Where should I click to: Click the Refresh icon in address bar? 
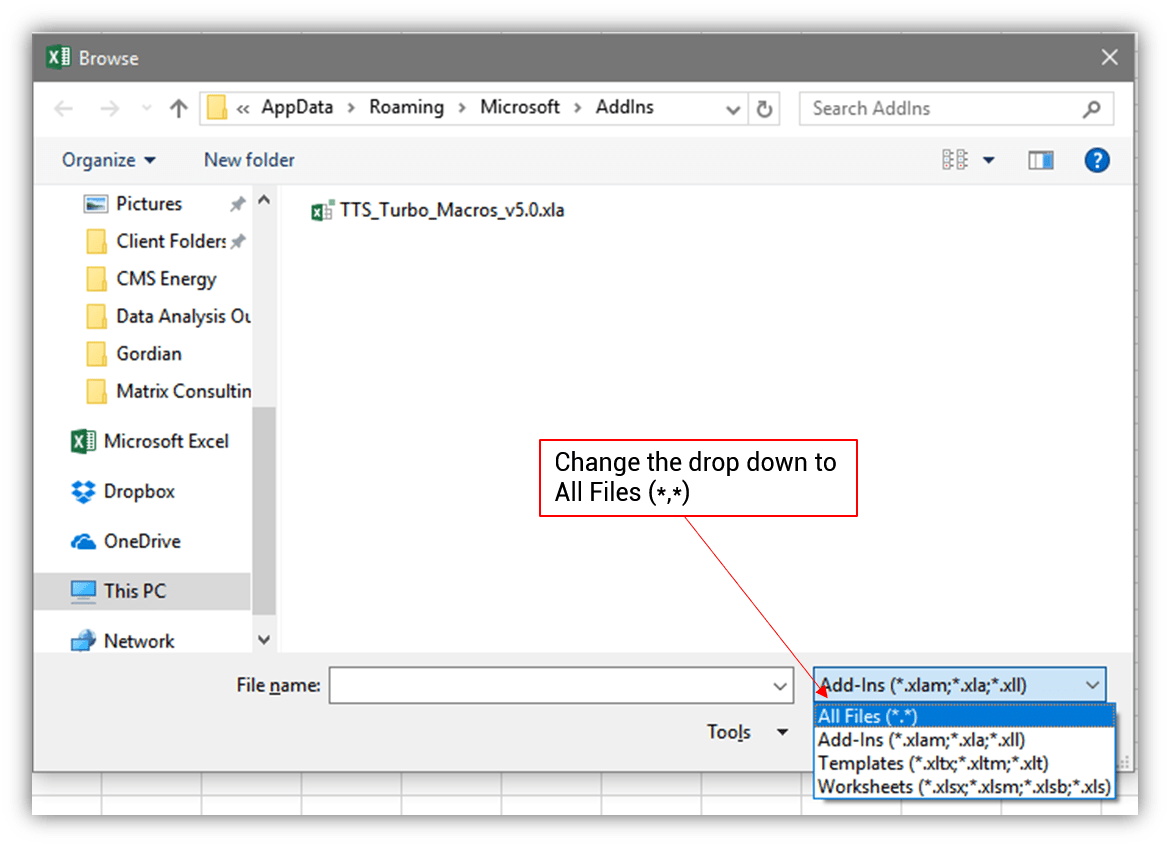(765, 109)
